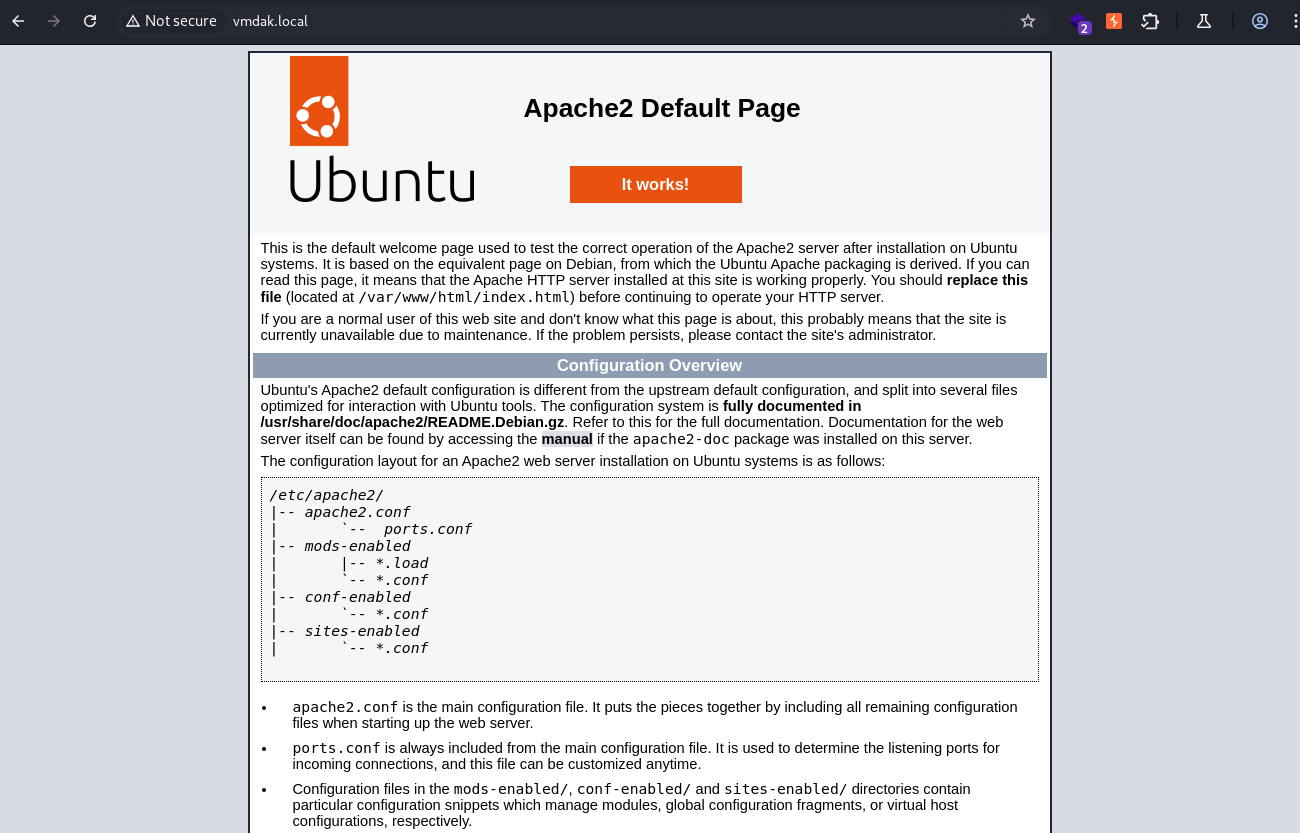
Task: Open the Extensions puzzle menu
Action: [x=1150, y=21]
